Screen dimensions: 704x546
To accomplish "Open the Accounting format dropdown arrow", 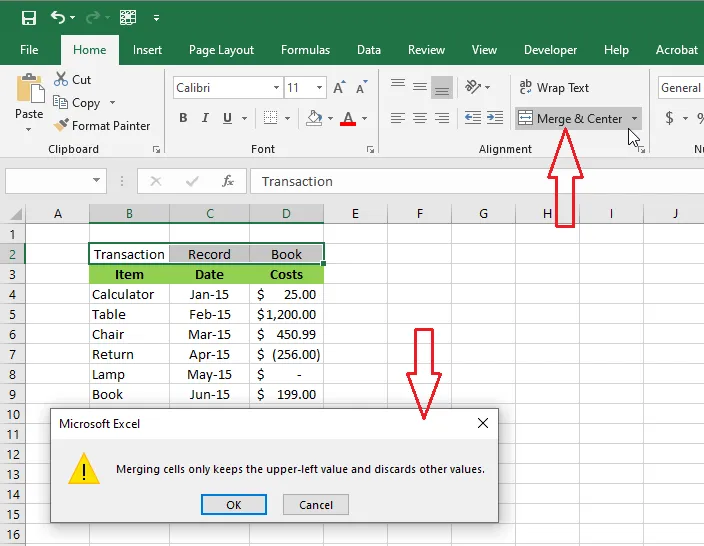I will pos(686,119).
